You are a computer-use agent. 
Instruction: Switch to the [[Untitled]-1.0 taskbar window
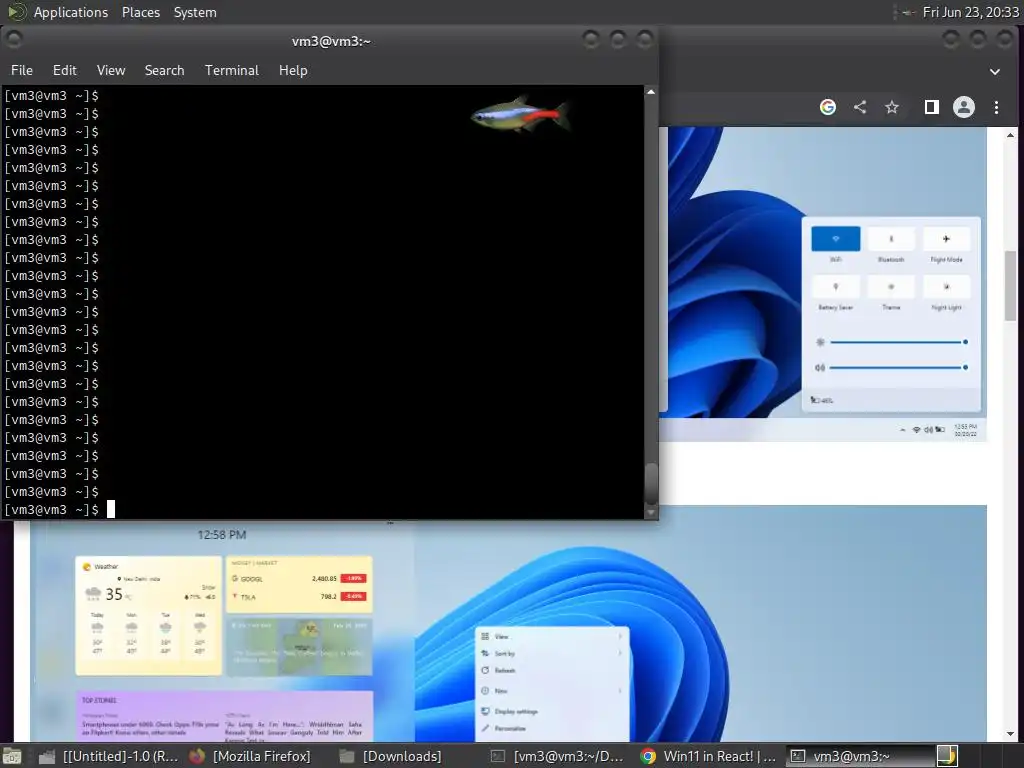click(109, 756)
